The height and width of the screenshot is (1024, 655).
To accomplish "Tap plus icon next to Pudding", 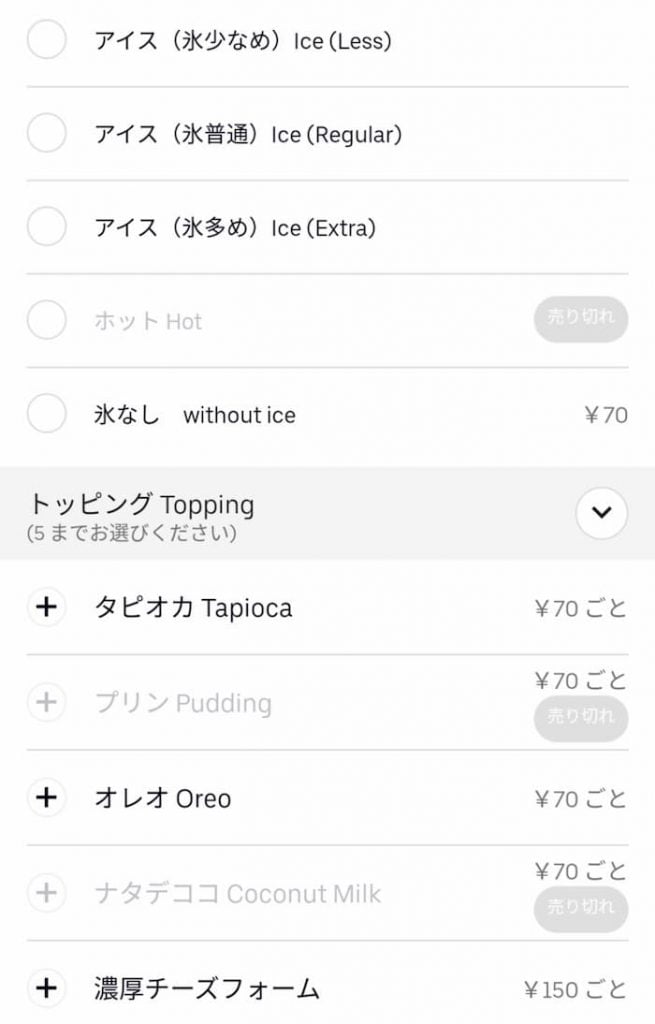I will [46, 702].
